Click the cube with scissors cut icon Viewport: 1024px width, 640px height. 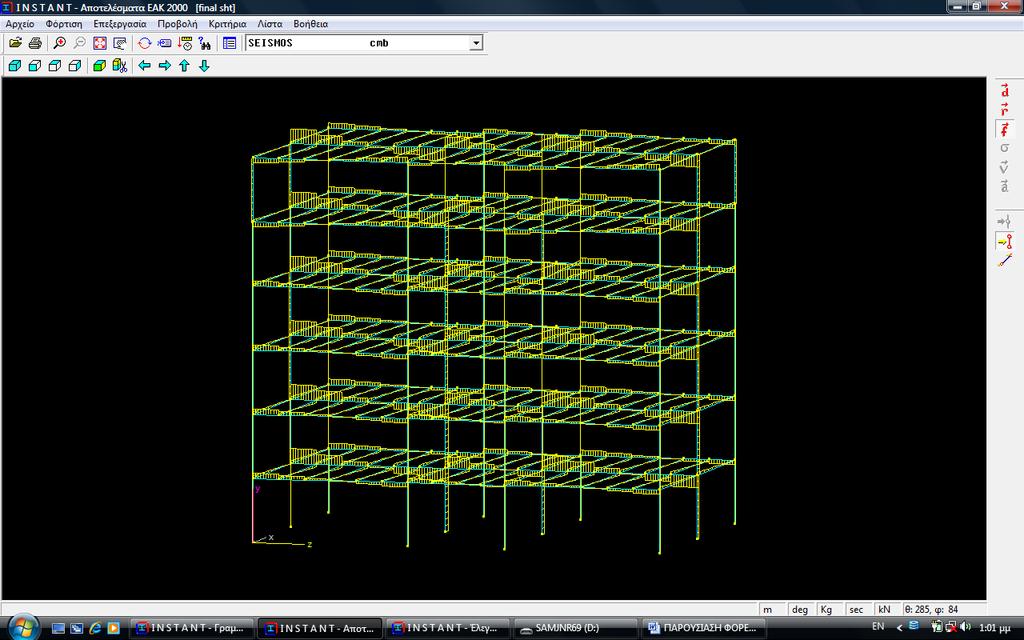pyautogui.click(x=120, y=65)
